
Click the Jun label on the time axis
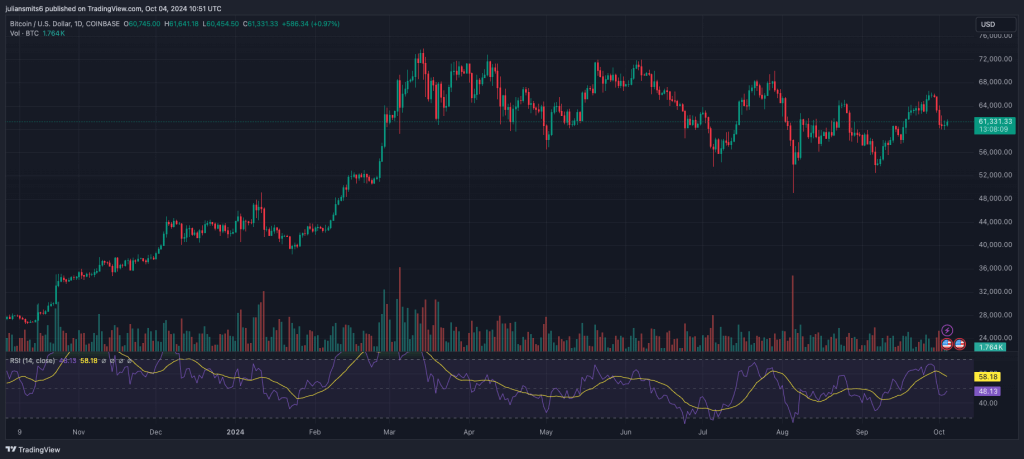[x=626, y=432]
